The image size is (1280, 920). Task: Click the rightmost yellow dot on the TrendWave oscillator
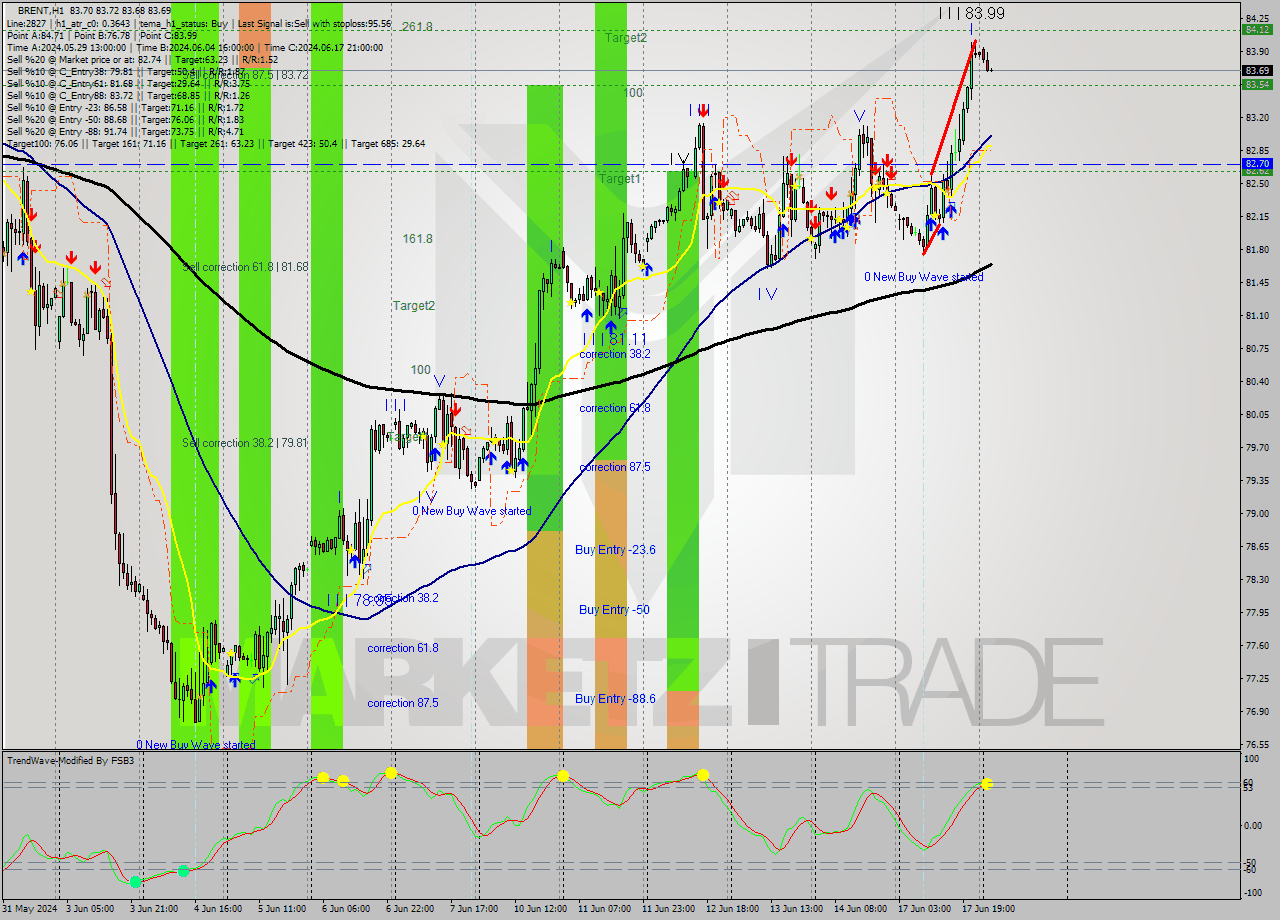[986, 784]
